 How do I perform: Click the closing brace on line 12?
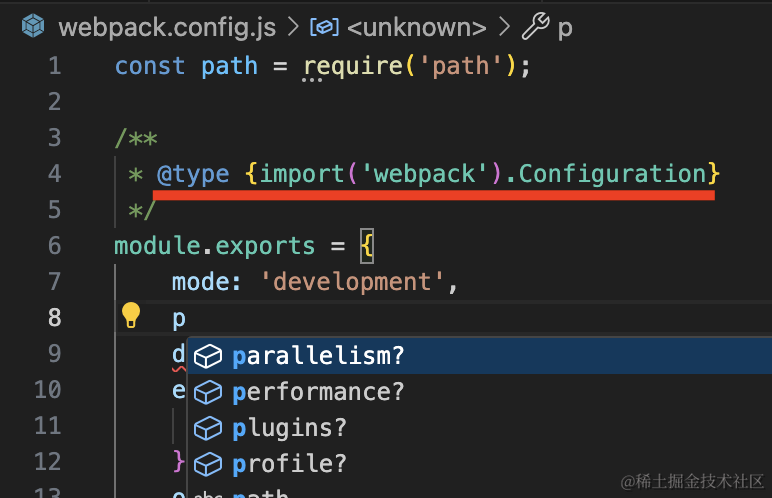pyautogui.click(x=179, y=462)
